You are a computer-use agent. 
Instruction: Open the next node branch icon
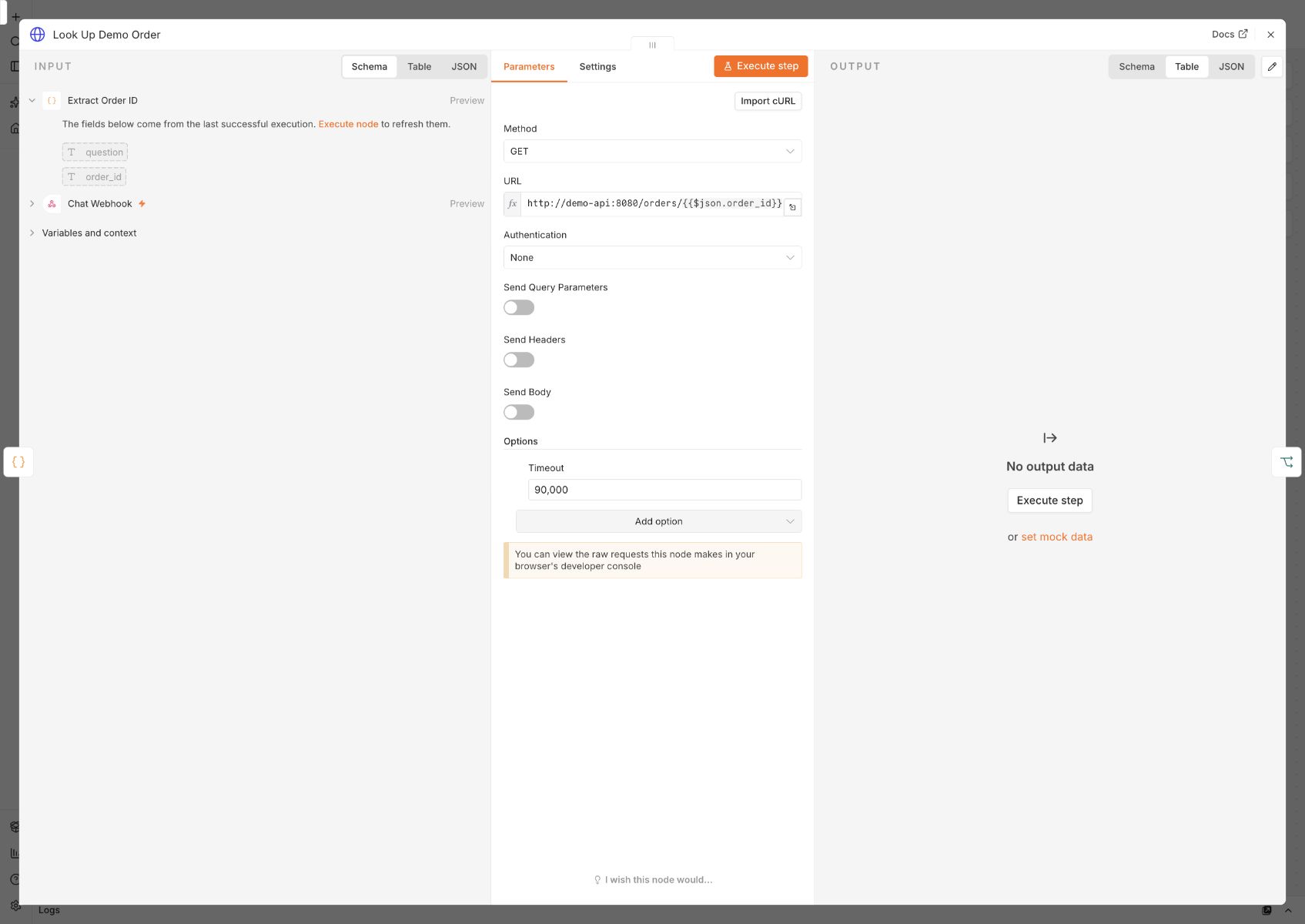click(1287, 462)
